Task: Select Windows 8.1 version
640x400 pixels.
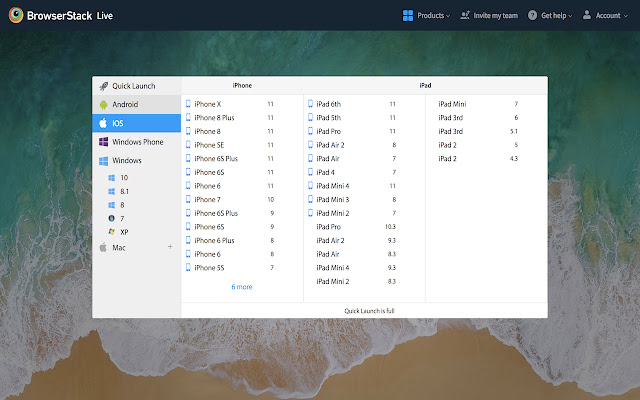Action: coord(124,190)
